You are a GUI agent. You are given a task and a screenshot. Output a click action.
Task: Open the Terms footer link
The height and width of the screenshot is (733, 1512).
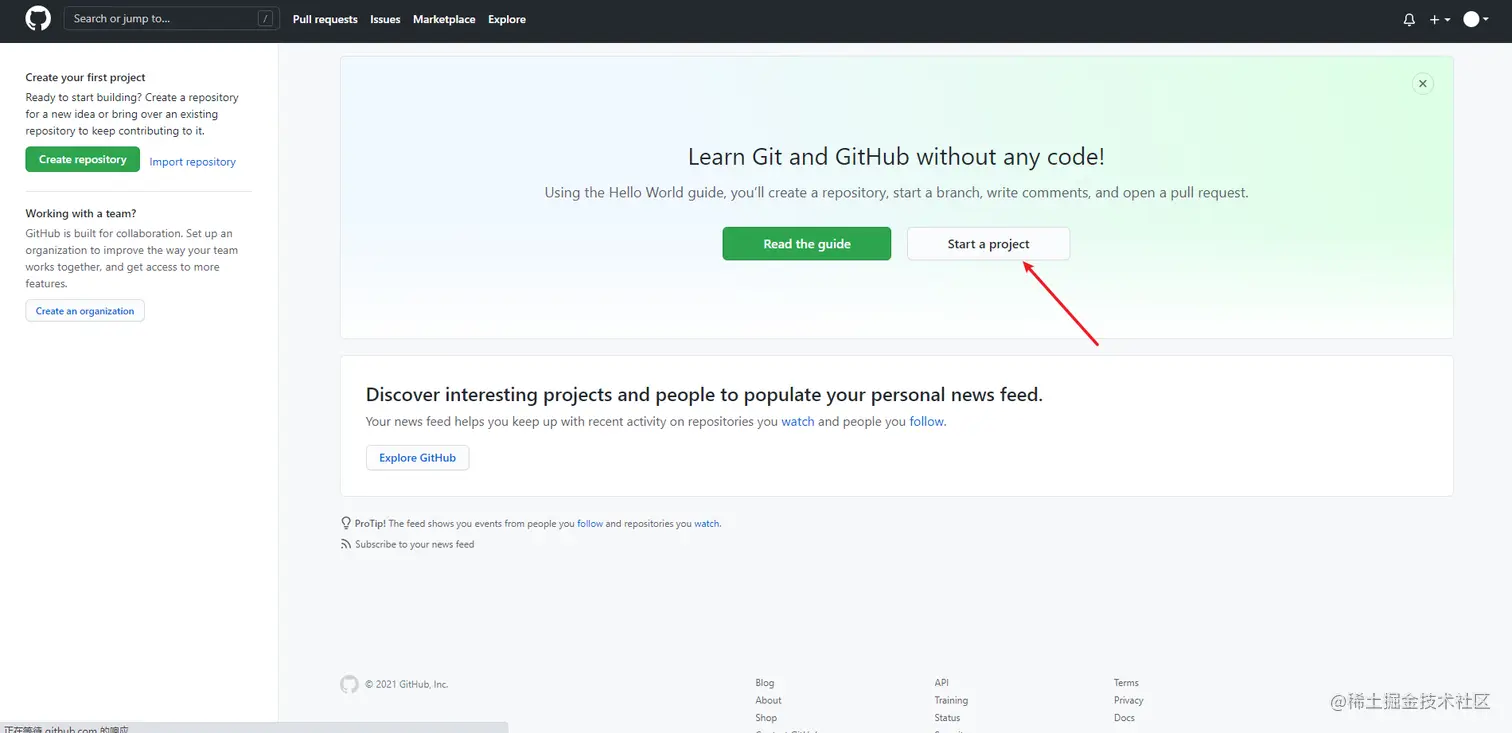tap(1126, 683)
